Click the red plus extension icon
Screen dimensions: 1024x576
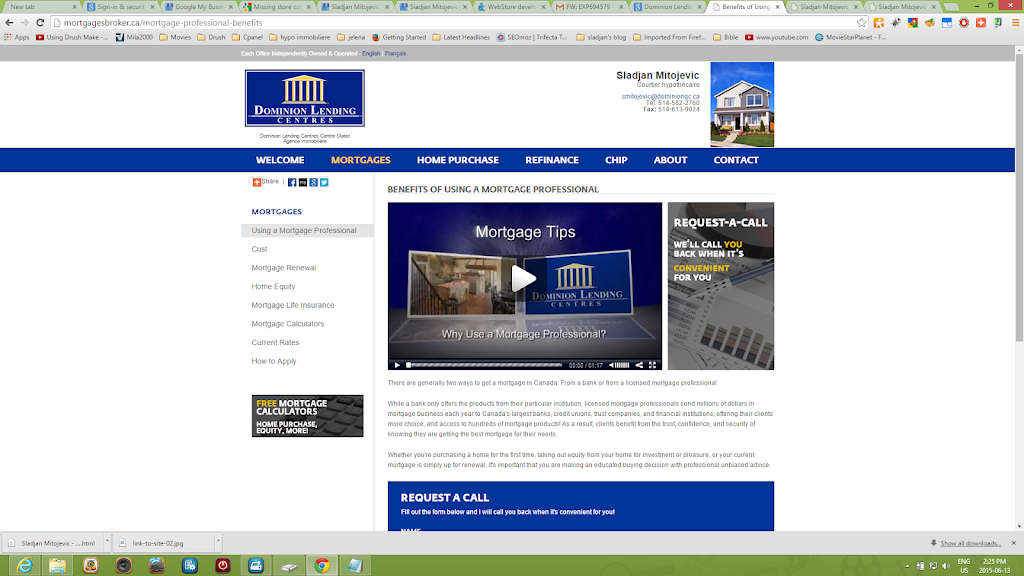(981, 22)
